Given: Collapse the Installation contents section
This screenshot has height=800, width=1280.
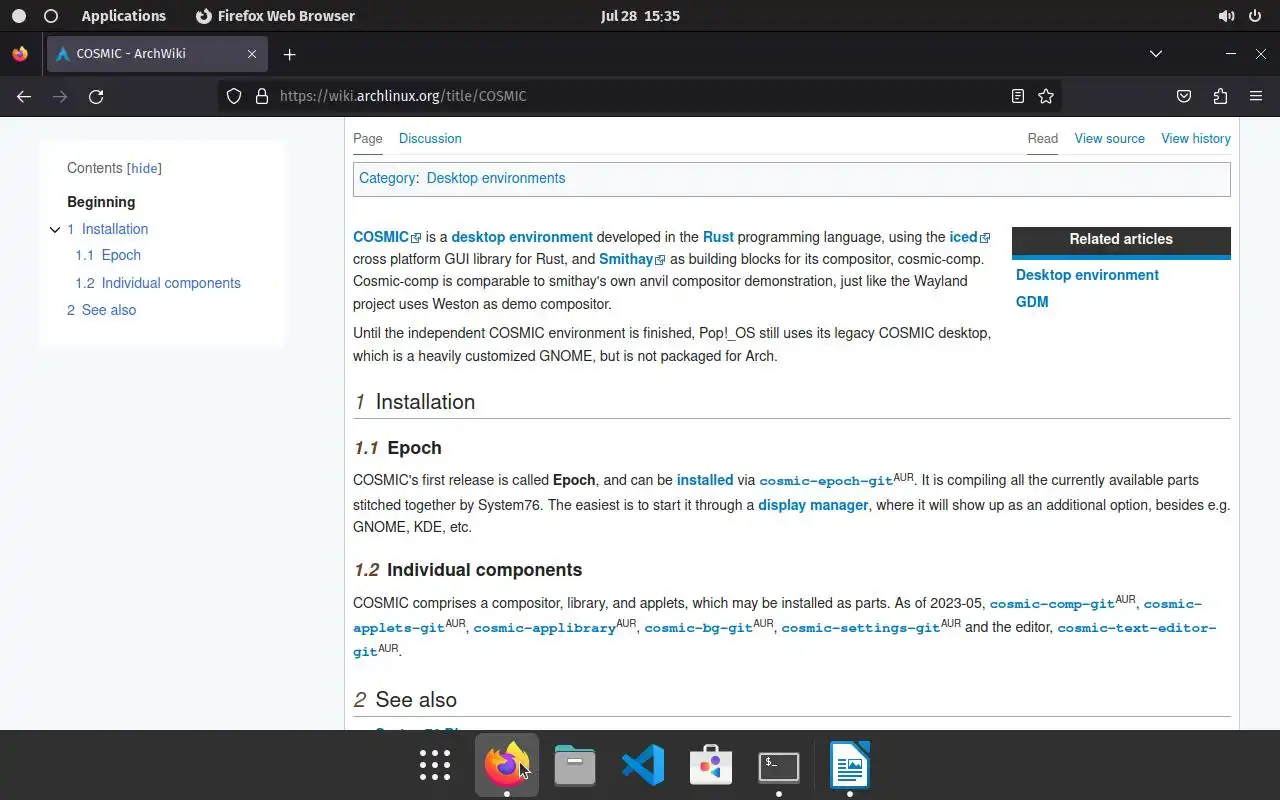Looking at the screenshot, I should point(55,230).
